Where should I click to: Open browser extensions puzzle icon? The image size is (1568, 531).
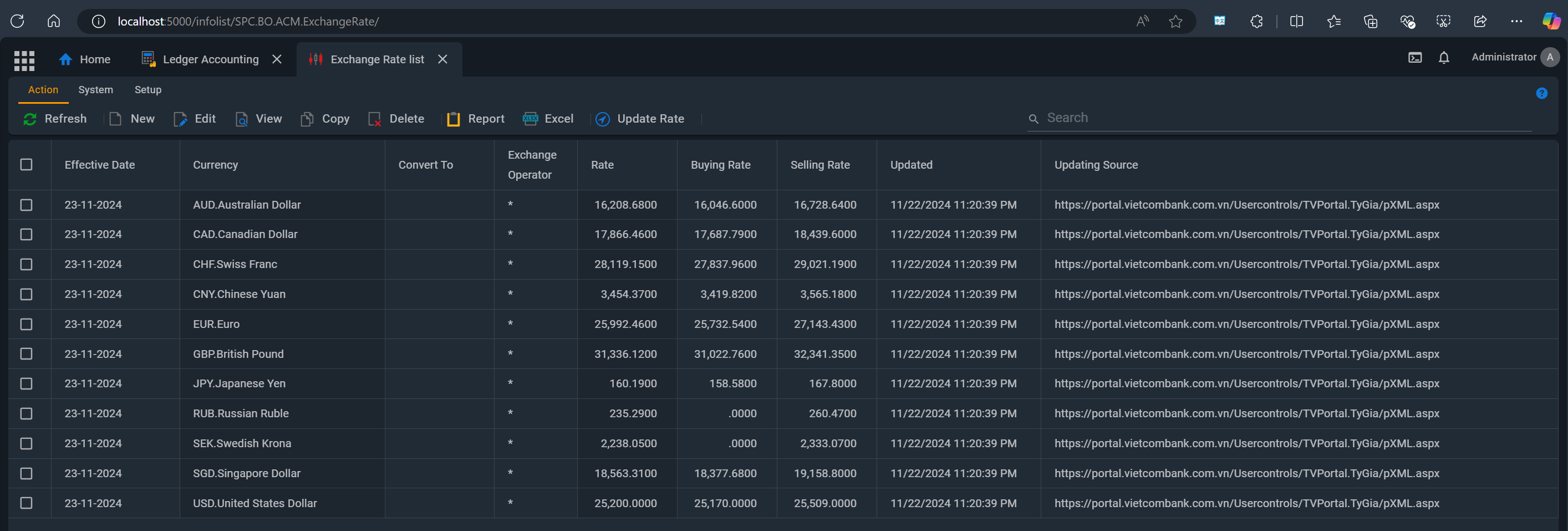(1256, 21)
